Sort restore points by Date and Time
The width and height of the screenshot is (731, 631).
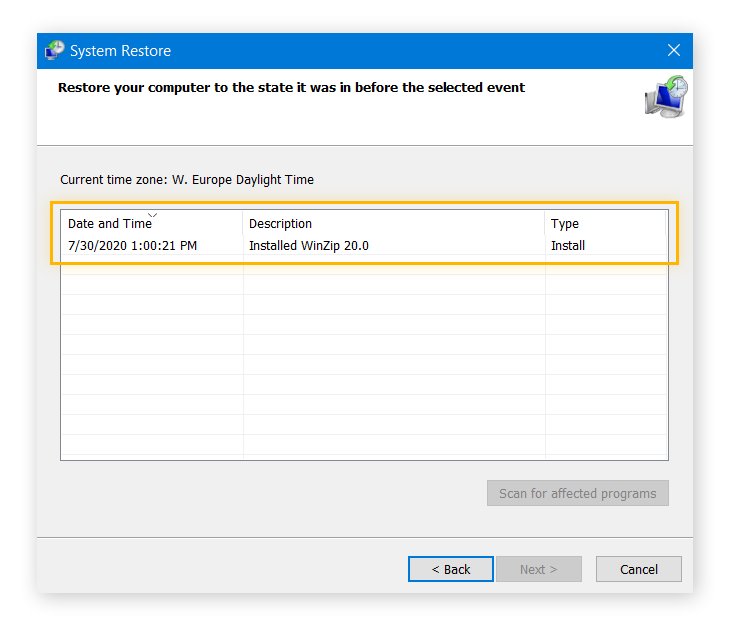coord(110,224)
